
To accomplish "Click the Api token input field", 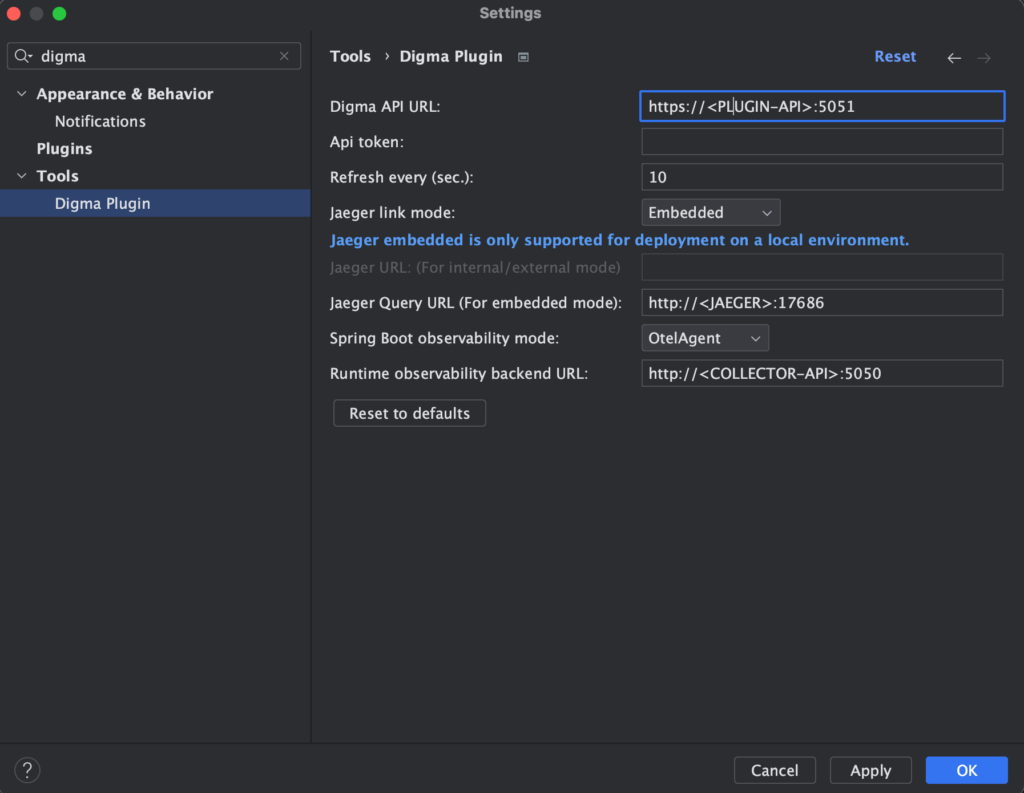I will tap(822, 142).
